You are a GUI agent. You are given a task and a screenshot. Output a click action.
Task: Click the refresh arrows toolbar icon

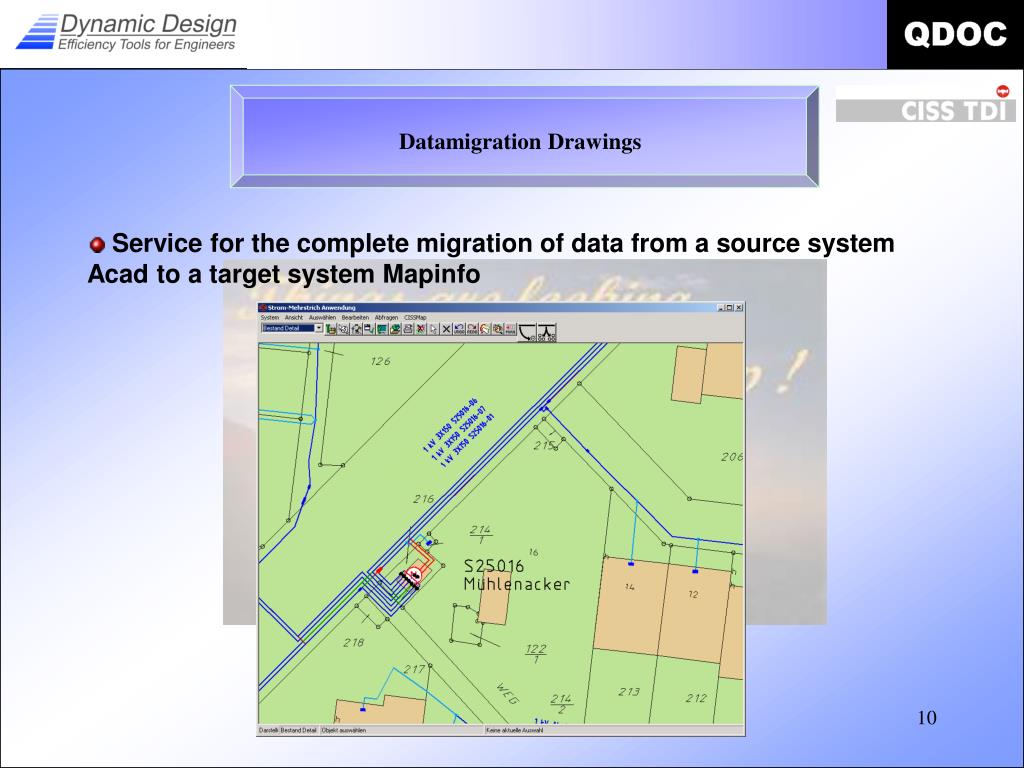coord(357,329)
